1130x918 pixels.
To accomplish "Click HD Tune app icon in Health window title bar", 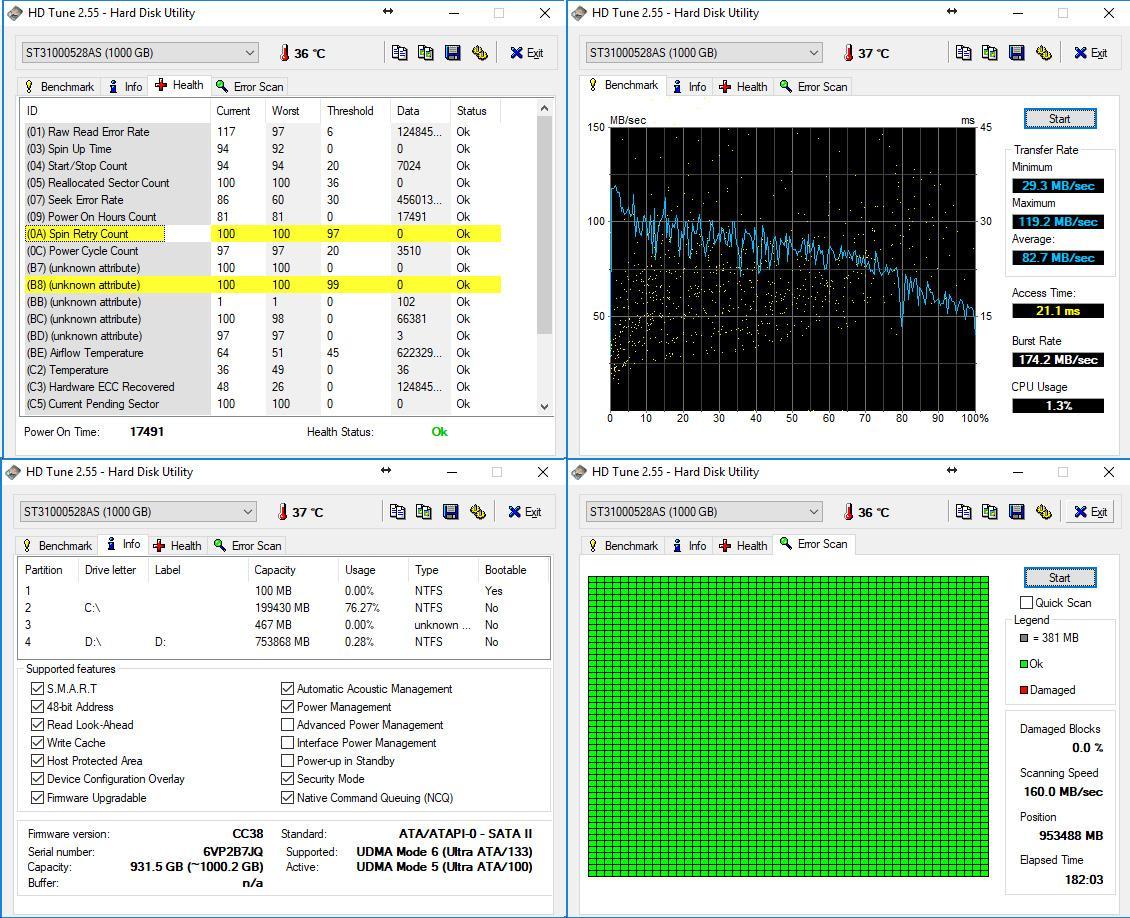I will (15, 13).
